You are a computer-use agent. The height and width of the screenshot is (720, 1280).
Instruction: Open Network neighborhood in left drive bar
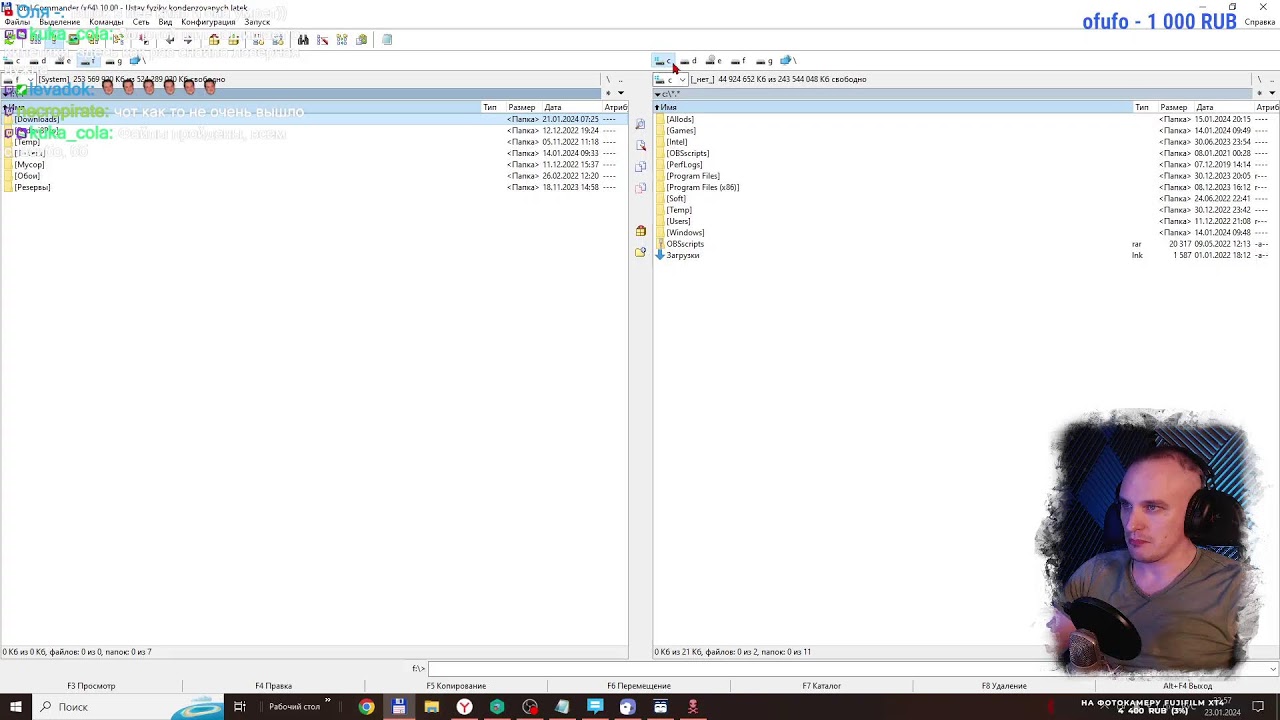click(137, 61)
